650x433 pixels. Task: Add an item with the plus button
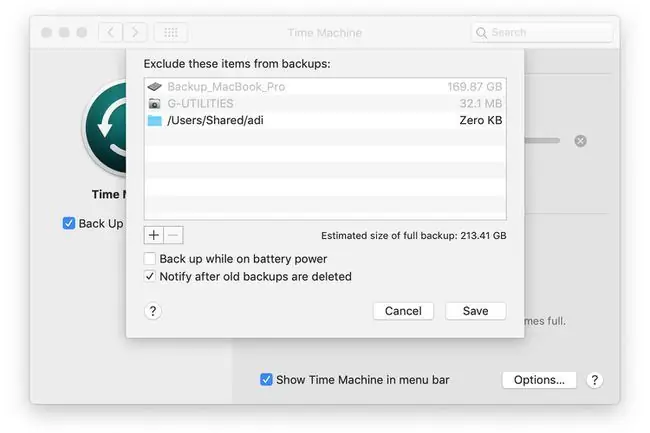click(154, 235)
